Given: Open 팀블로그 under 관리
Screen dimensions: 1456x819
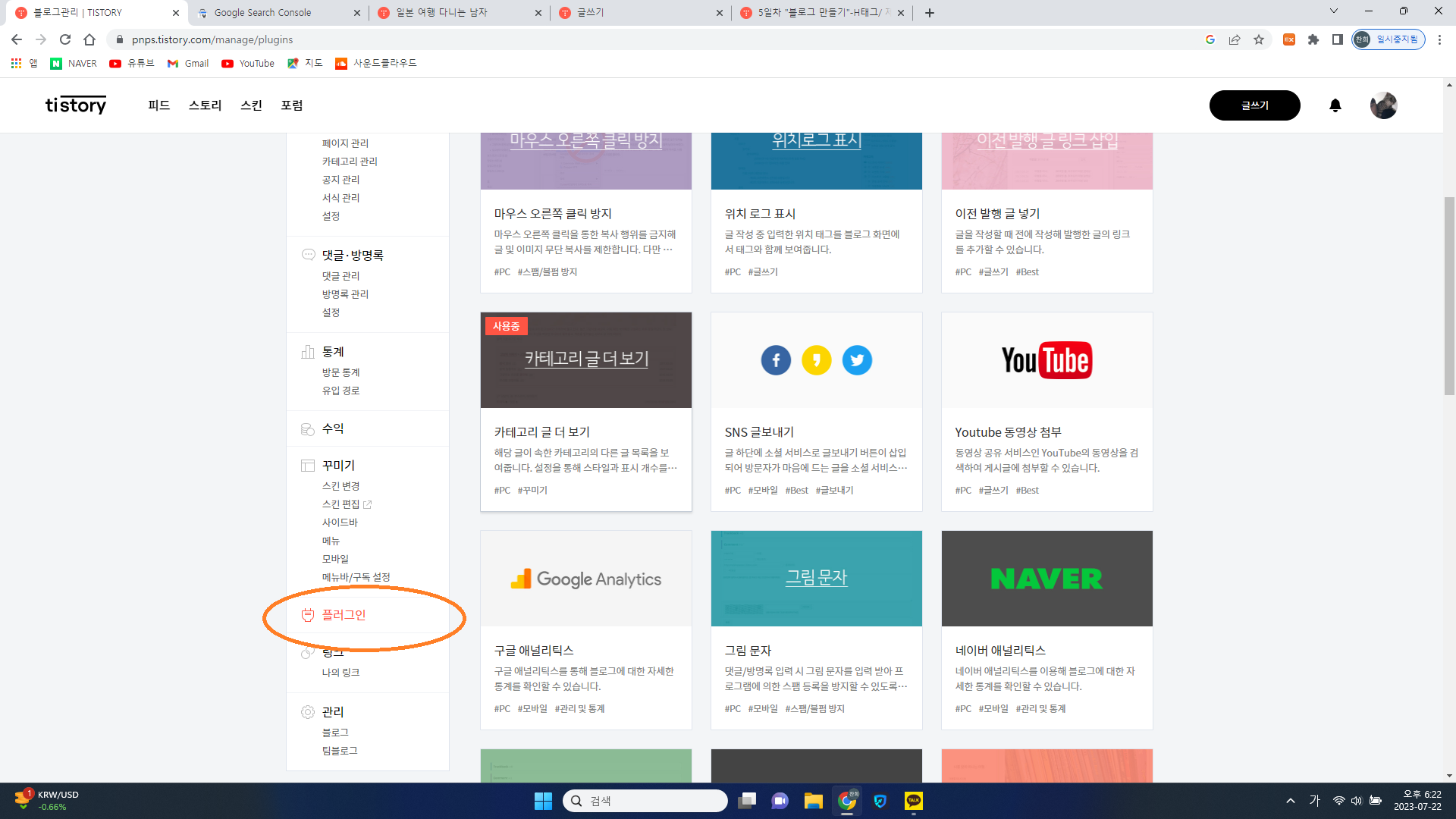Looking at the screenshot, I should coord(340,751).
